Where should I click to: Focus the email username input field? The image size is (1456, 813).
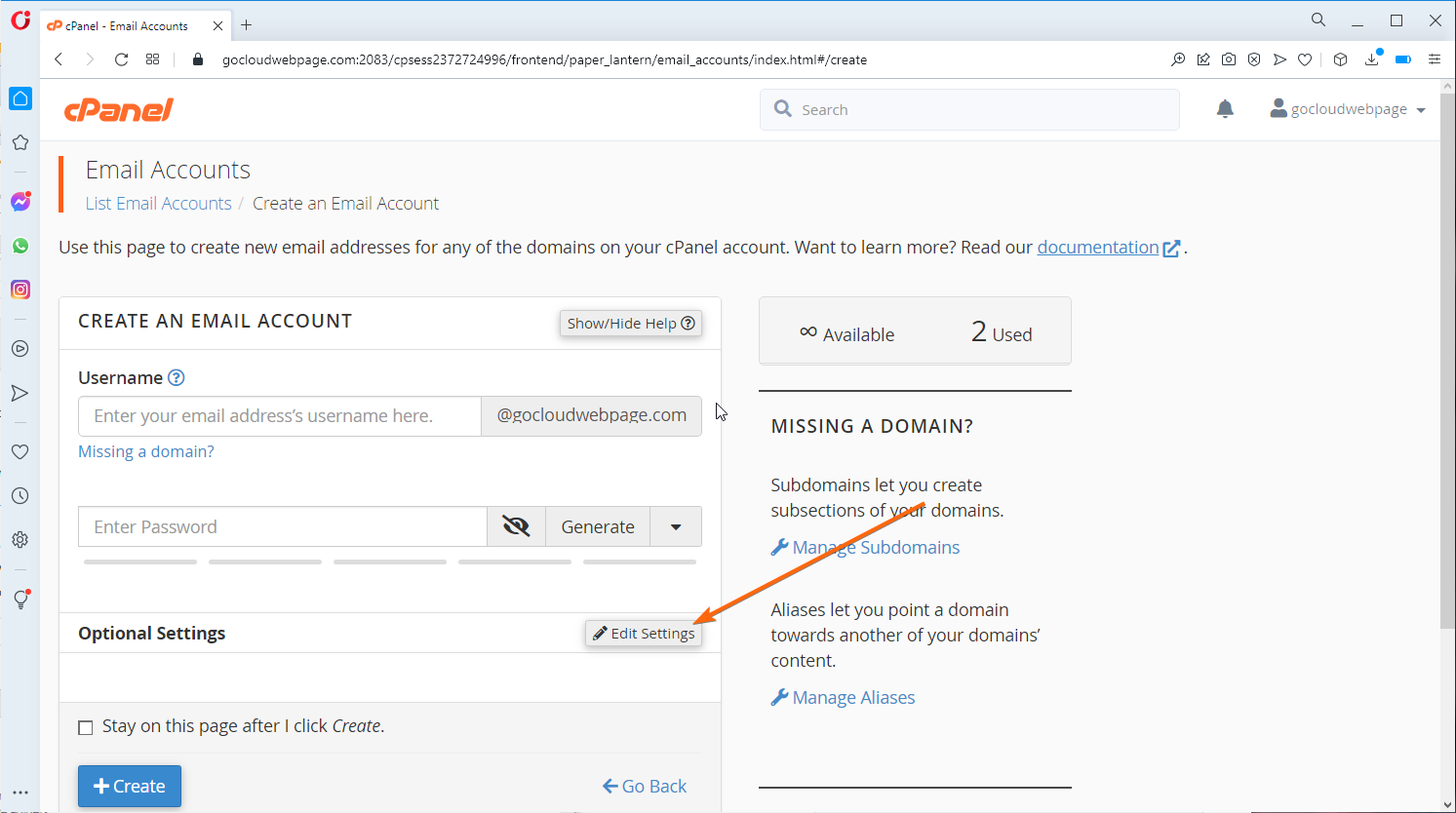pyautogui.click(x=280, y=416)
